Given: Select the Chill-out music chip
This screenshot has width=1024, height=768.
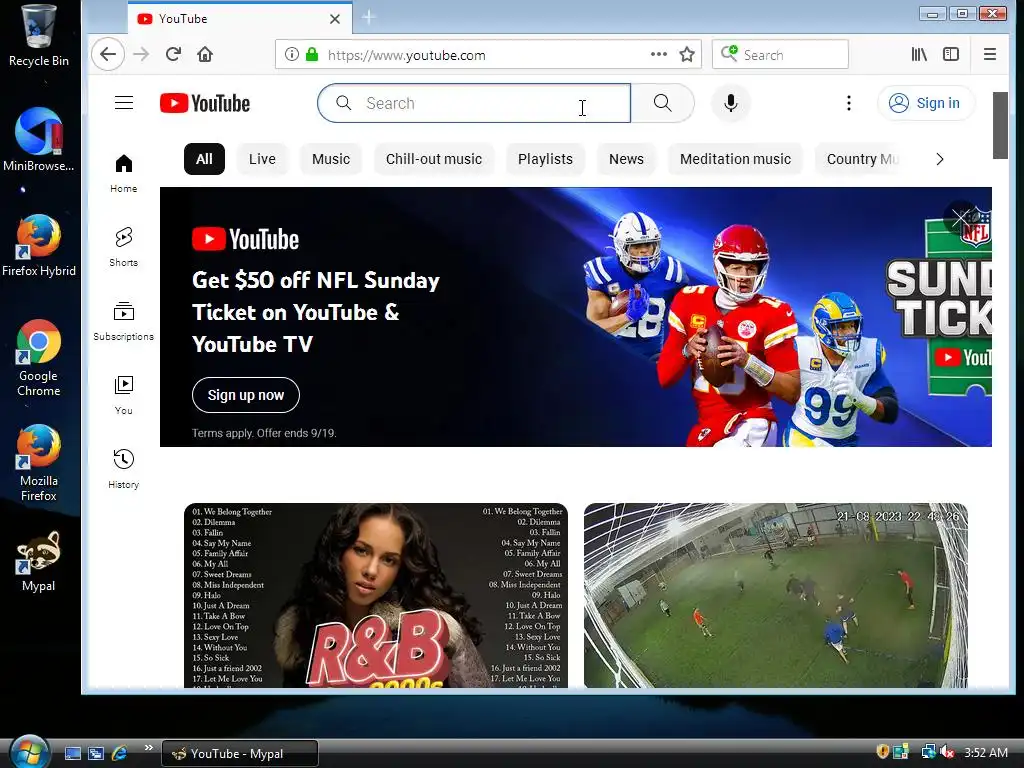Looking at the screenshot, I should click(x=434, y=159).
